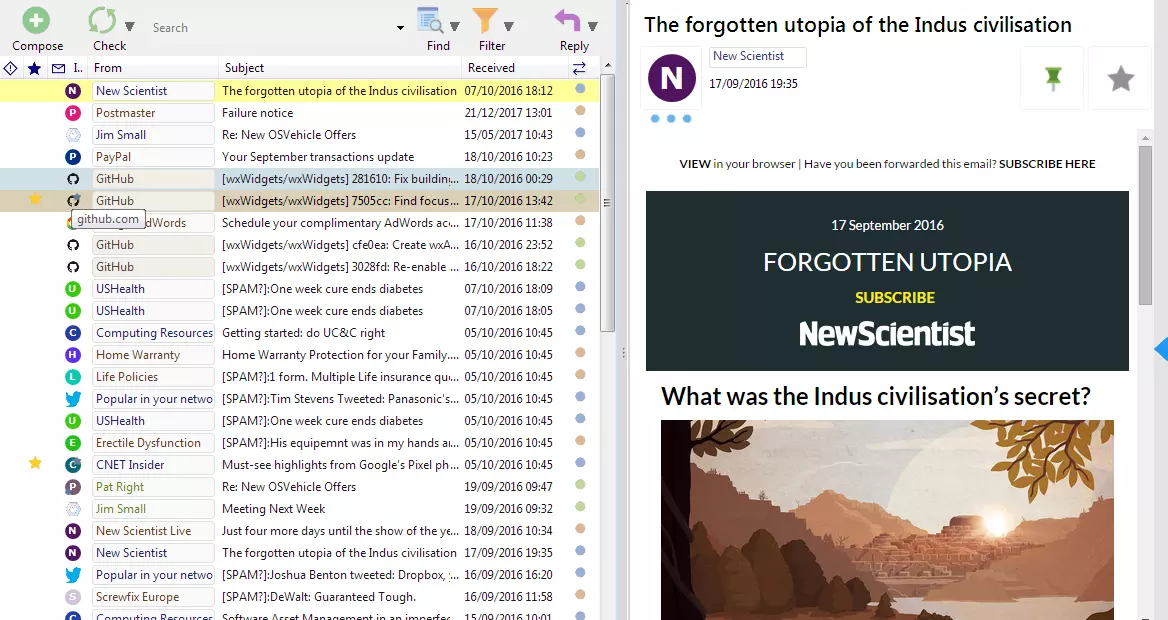Open the Reply options dropdown arrow
This screenshot has width=1168, height=620.
point(593,26)
